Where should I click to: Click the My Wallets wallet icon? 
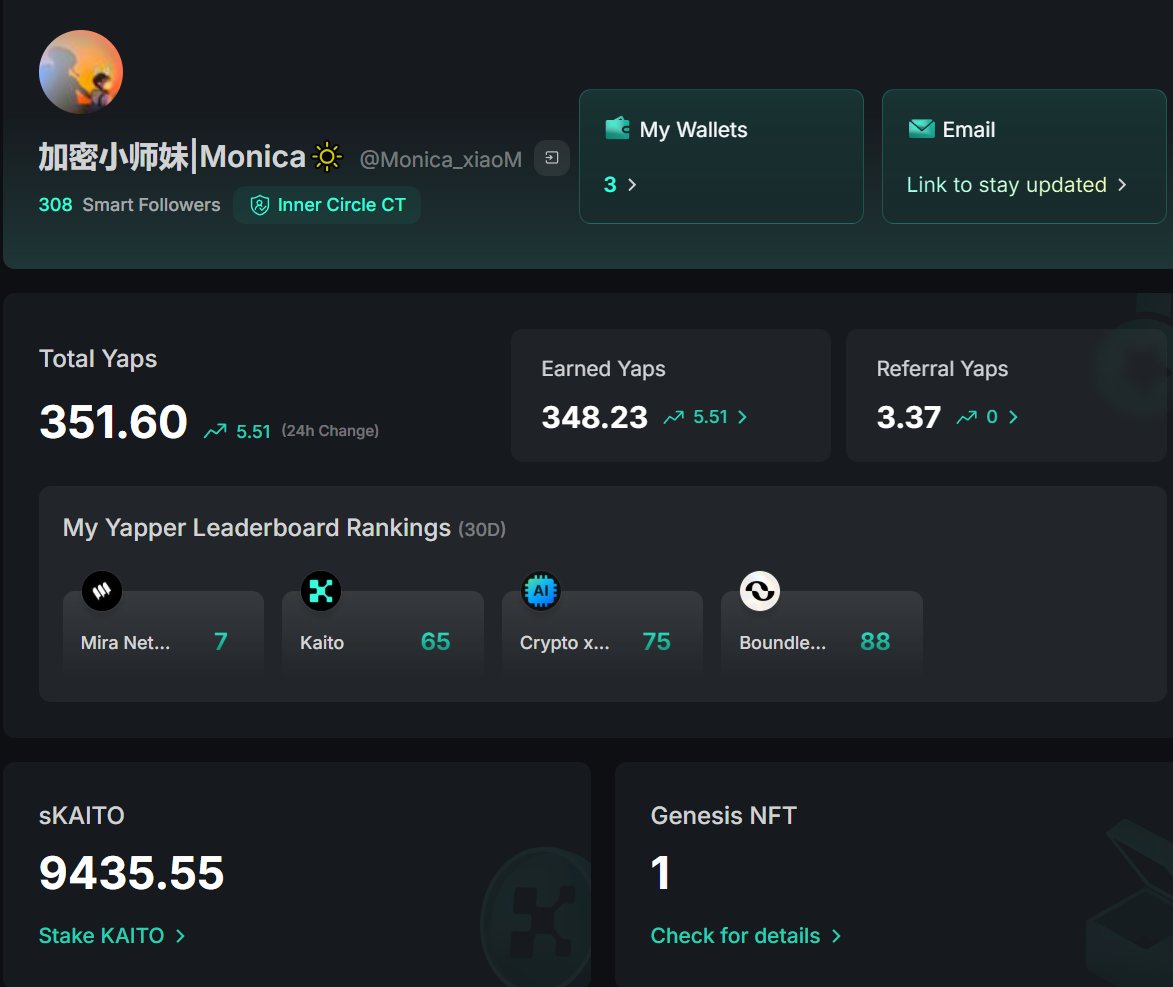tap(617, 129)
